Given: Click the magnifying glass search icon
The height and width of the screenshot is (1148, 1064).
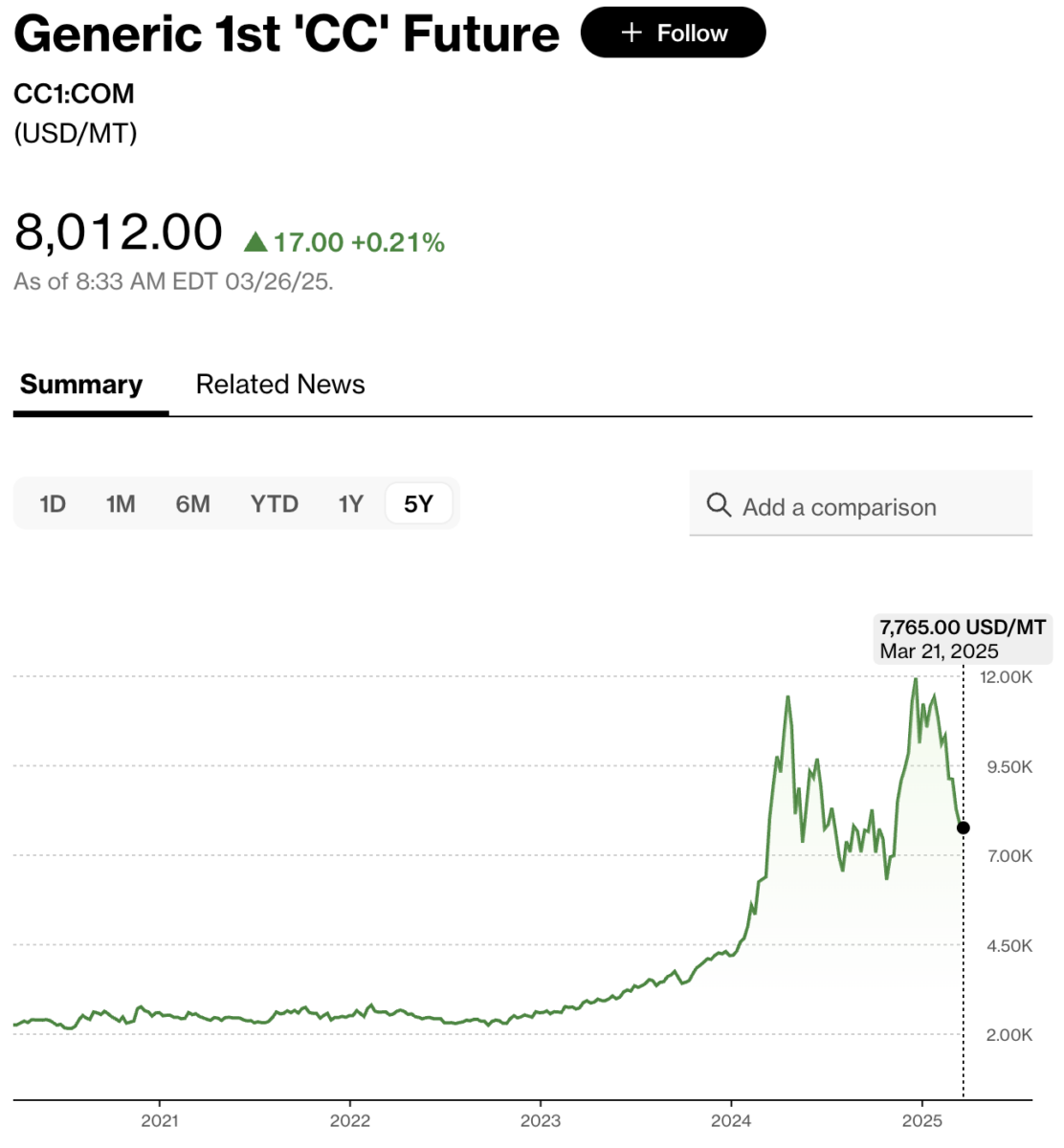Looking at the screenshot, I should click(x=719, y=504).
